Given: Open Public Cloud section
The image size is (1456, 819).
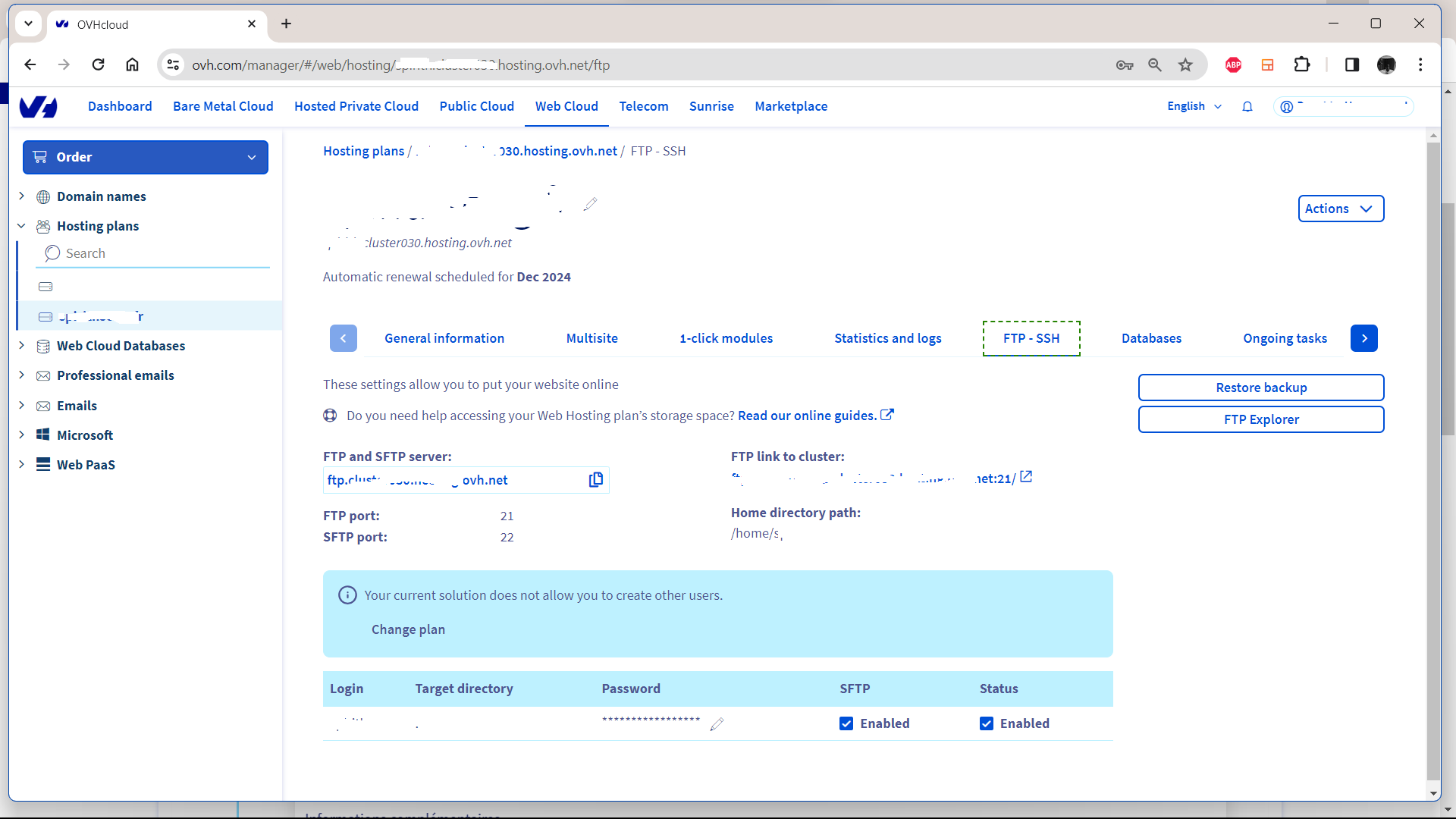Looking at the screenshot, I should 477,107.
